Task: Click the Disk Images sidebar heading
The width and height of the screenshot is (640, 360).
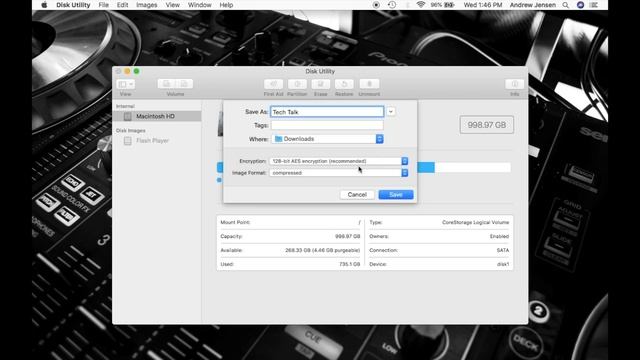Action: [x=131, y=131]
